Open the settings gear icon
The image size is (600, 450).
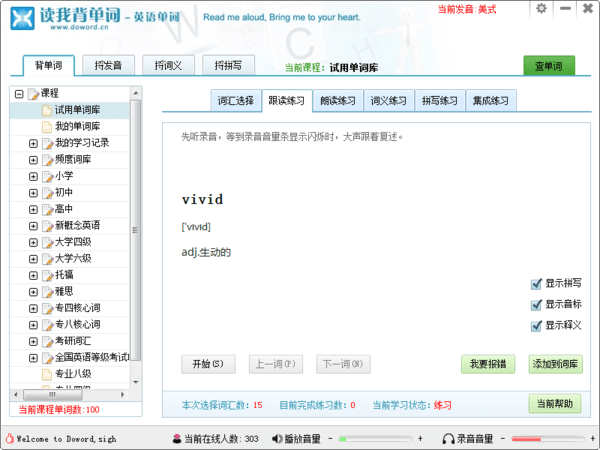click(541, 8)
